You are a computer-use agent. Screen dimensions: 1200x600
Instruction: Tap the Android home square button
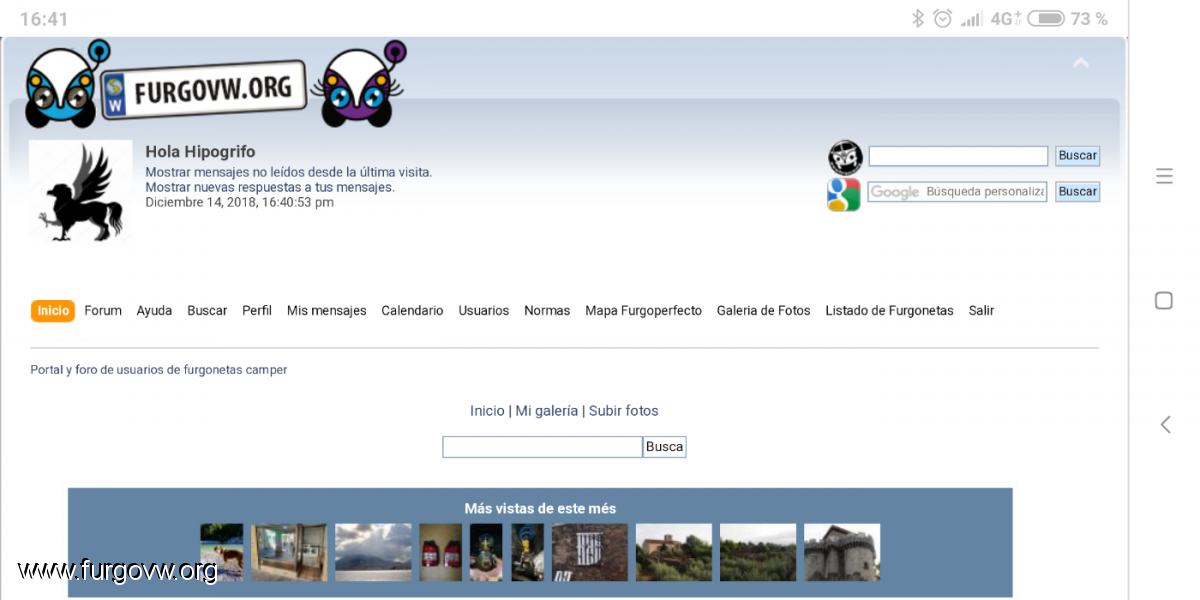point(1164,301)
